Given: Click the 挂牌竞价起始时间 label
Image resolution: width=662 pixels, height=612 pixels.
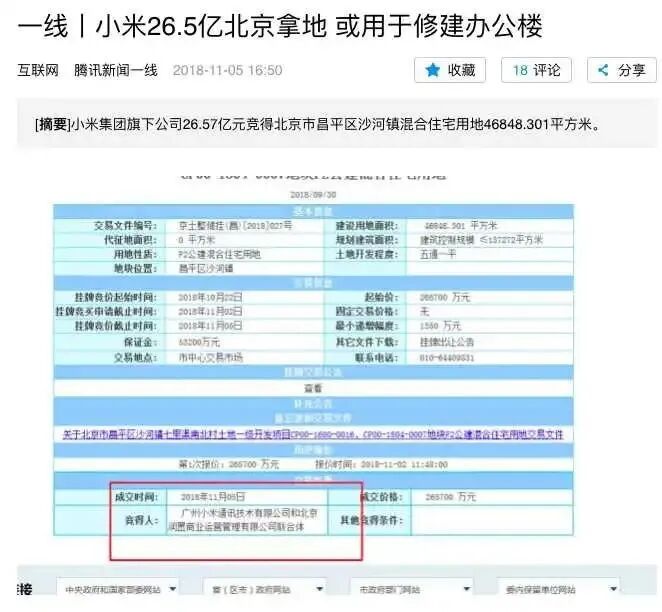Looking at the screenshot, I should click(x=116, y=298).
